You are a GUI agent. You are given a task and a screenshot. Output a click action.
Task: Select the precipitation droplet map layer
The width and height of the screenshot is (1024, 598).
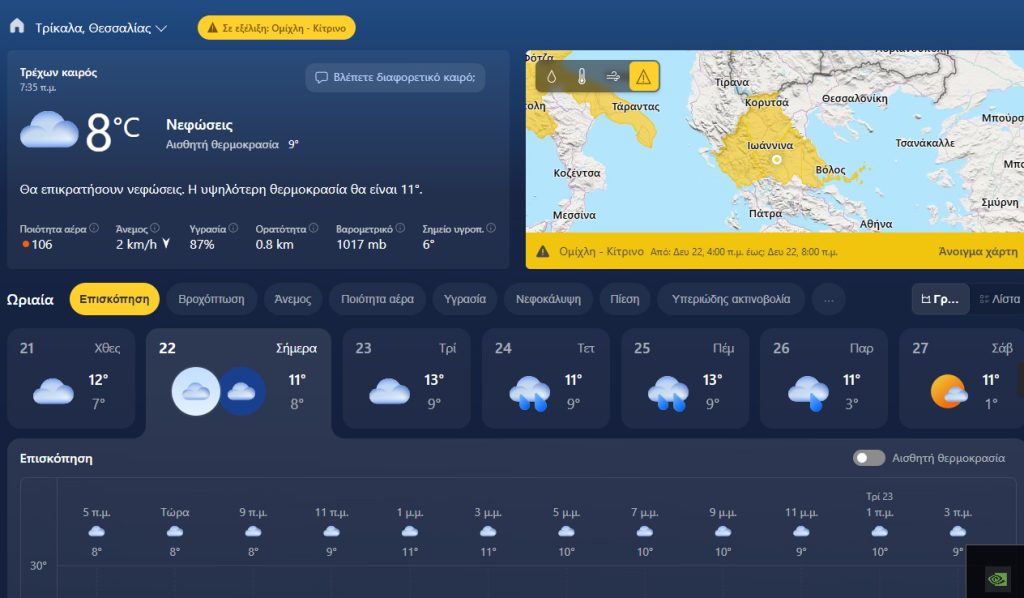click(x=552, y=76)
